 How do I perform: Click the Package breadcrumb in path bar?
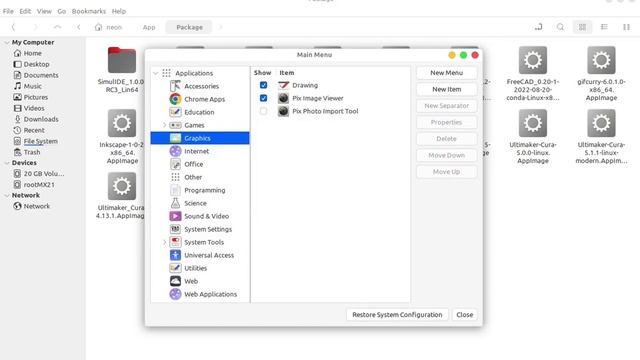[x=189, y=27]
